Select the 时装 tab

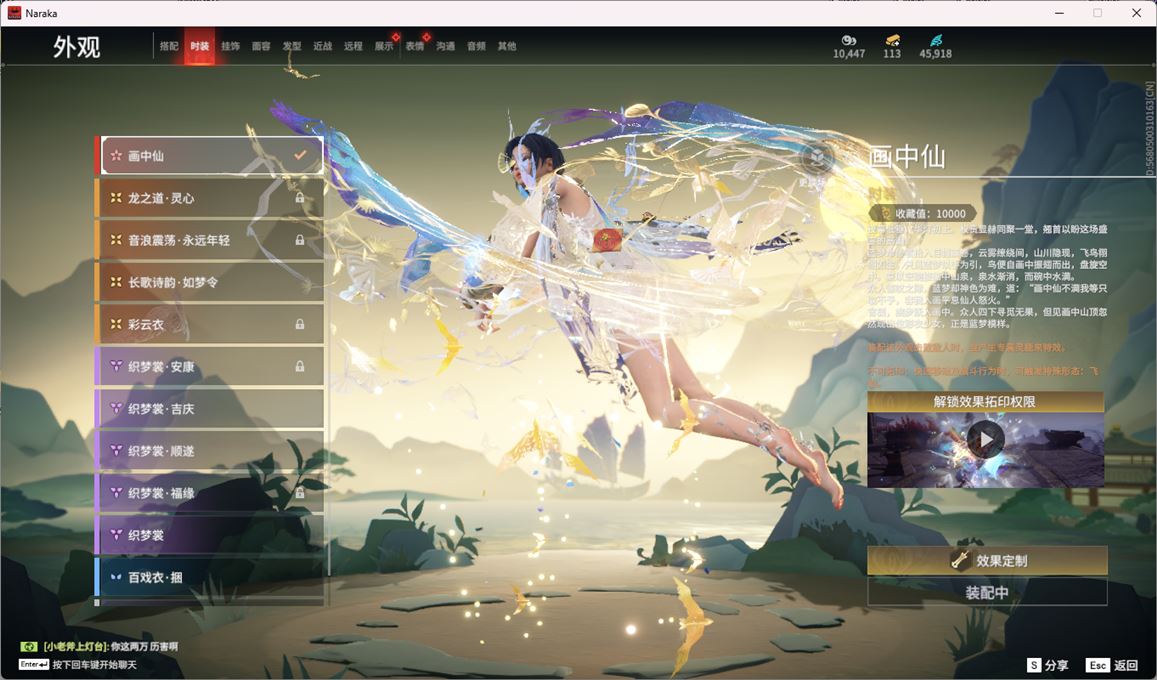199,46
